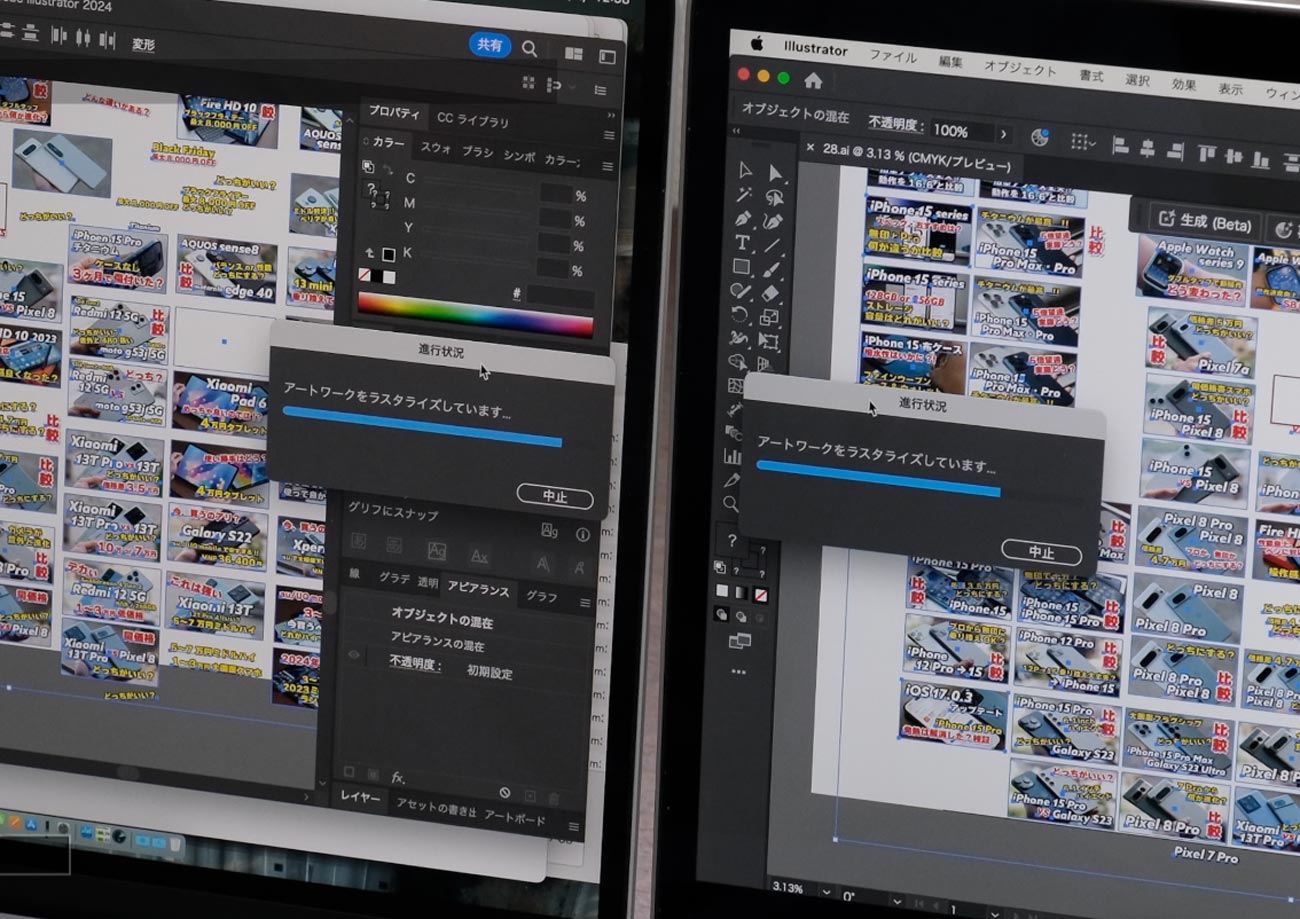1300x919 pixels.
Task: Click Vertical Align Top in right control bar
Action: (1206, 153)
